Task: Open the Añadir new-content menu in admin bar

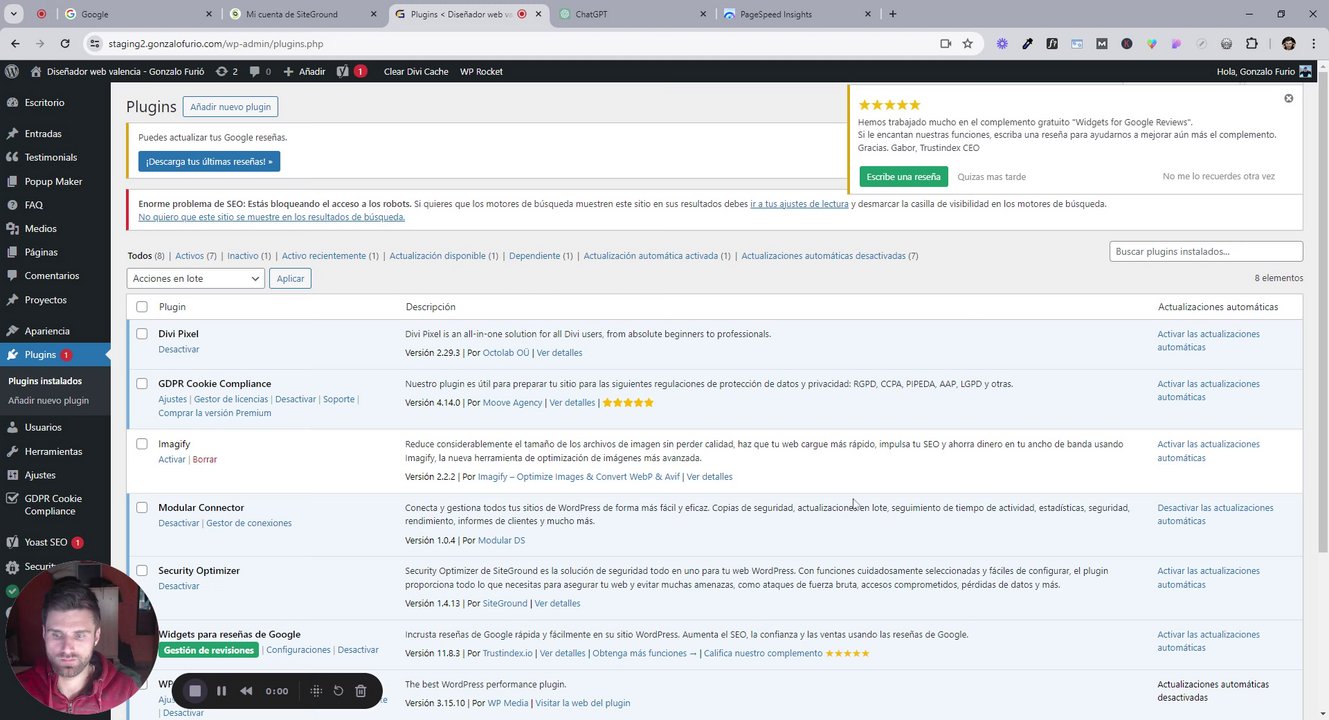Action: pyautogui.click(x=304, y=72)
